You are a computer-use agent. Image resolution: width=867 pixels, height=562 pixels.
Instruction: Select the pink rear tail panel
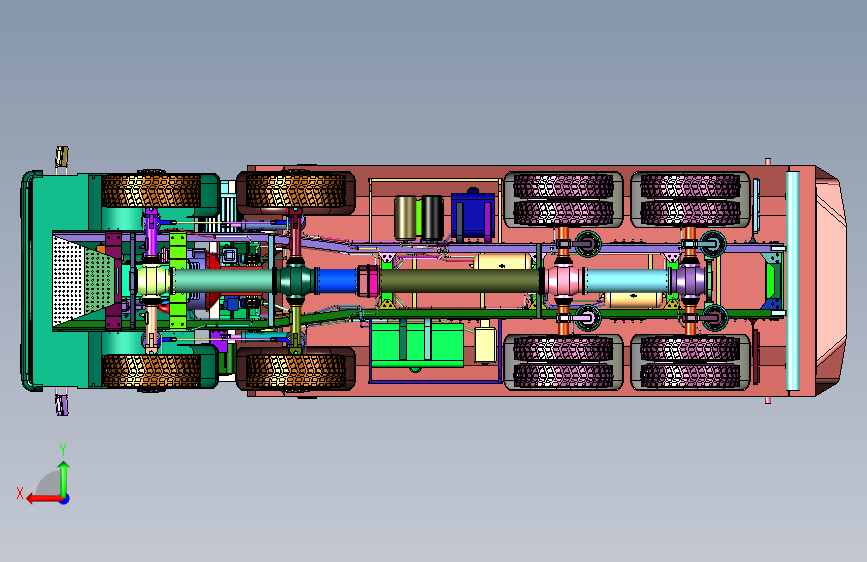829,281
